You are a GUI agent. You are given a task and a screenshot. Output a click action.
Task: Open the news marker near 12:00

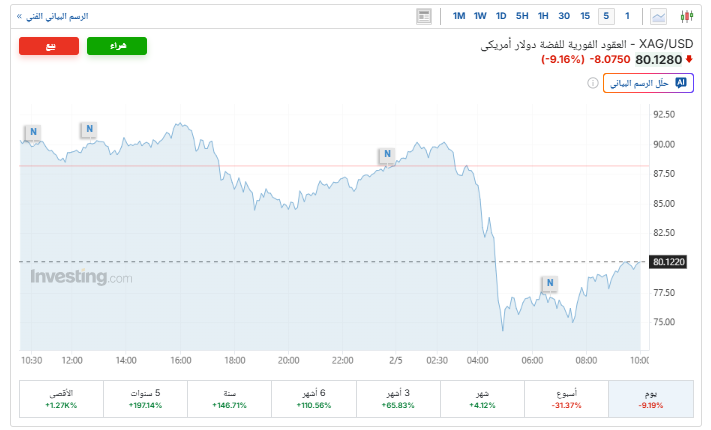click(89, 128)
